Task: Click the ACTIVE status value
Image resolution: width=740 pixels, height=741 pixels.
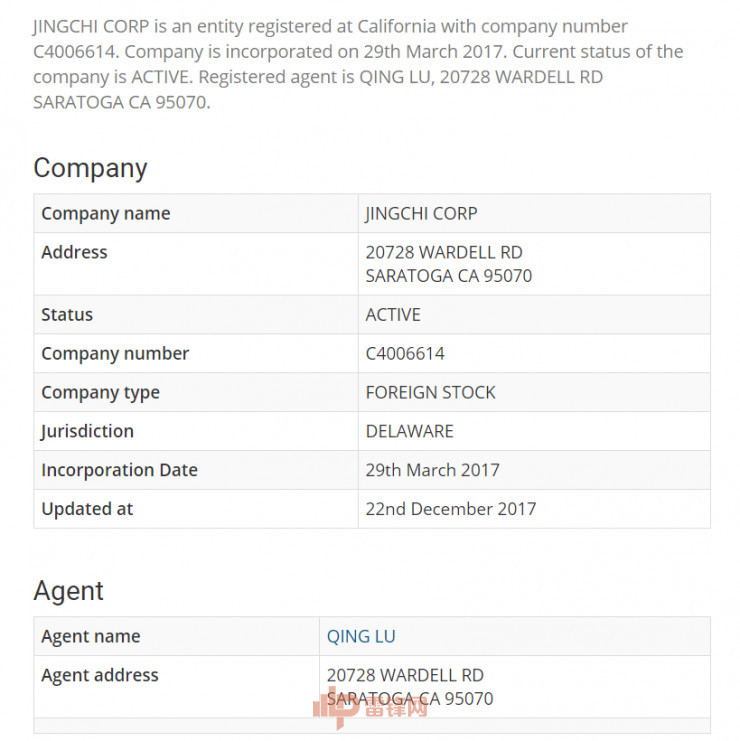Action: pos(393,315)
